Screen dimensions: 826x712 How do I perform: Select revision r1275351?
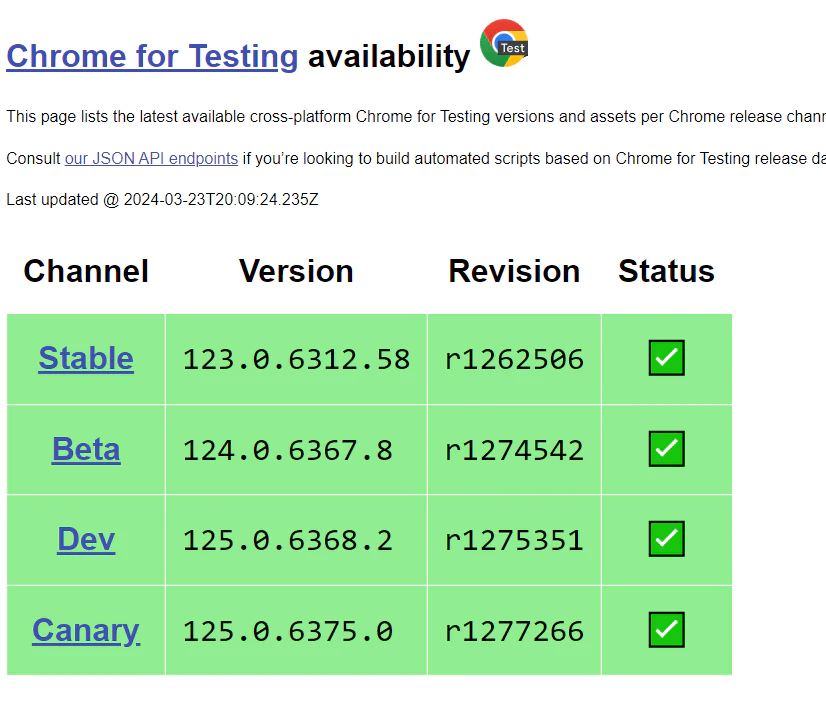pos(514,541)
